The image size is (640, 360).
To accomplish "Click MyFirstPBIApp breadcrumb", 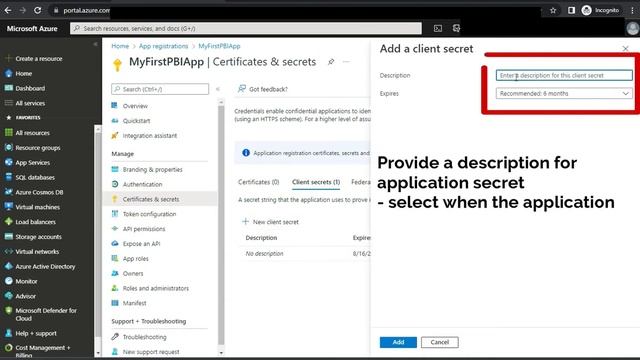I will 219,46.
